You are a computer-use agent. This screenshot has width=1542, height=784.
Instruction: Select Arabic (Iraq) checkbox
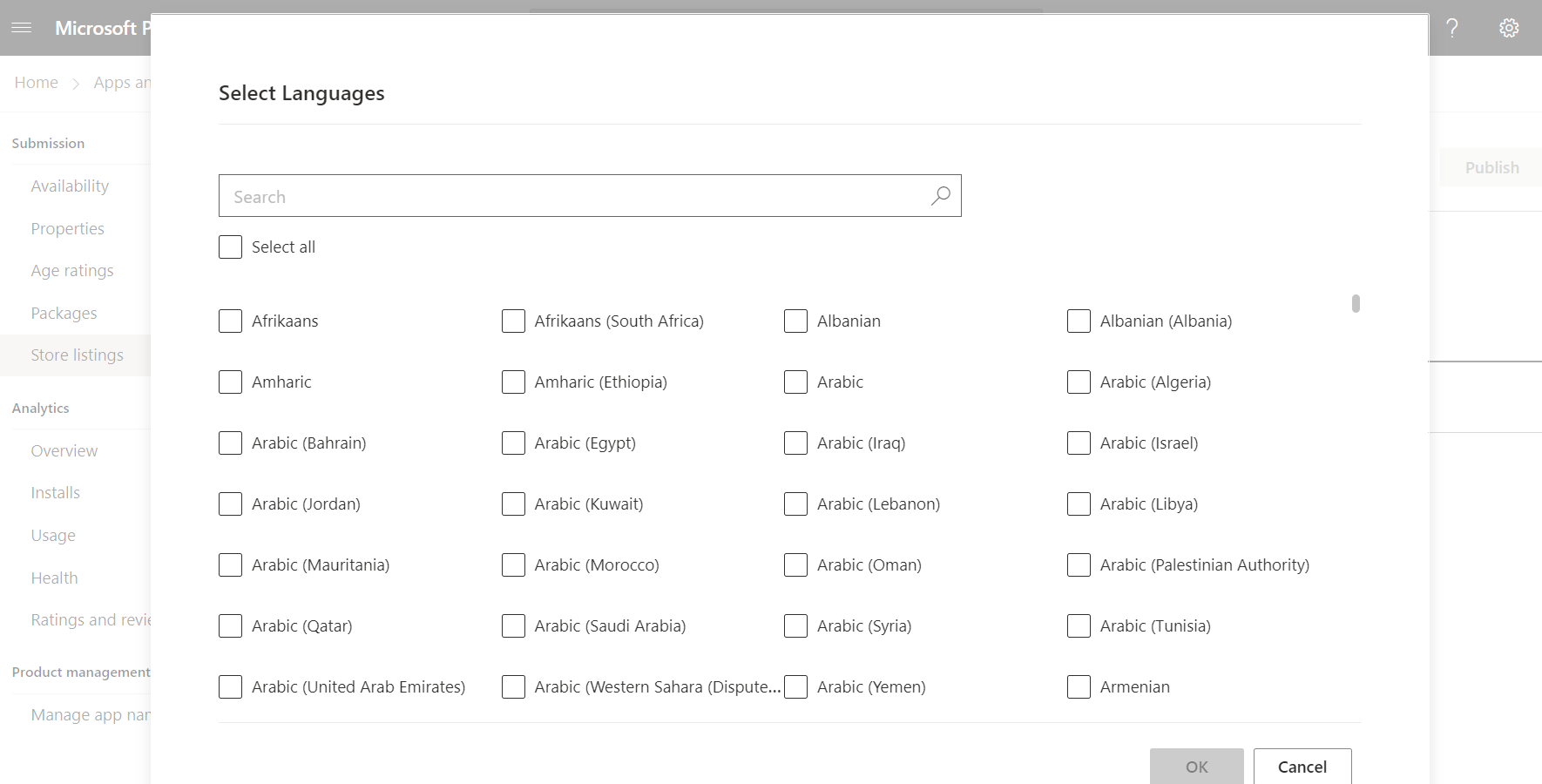tap(795, 443)
